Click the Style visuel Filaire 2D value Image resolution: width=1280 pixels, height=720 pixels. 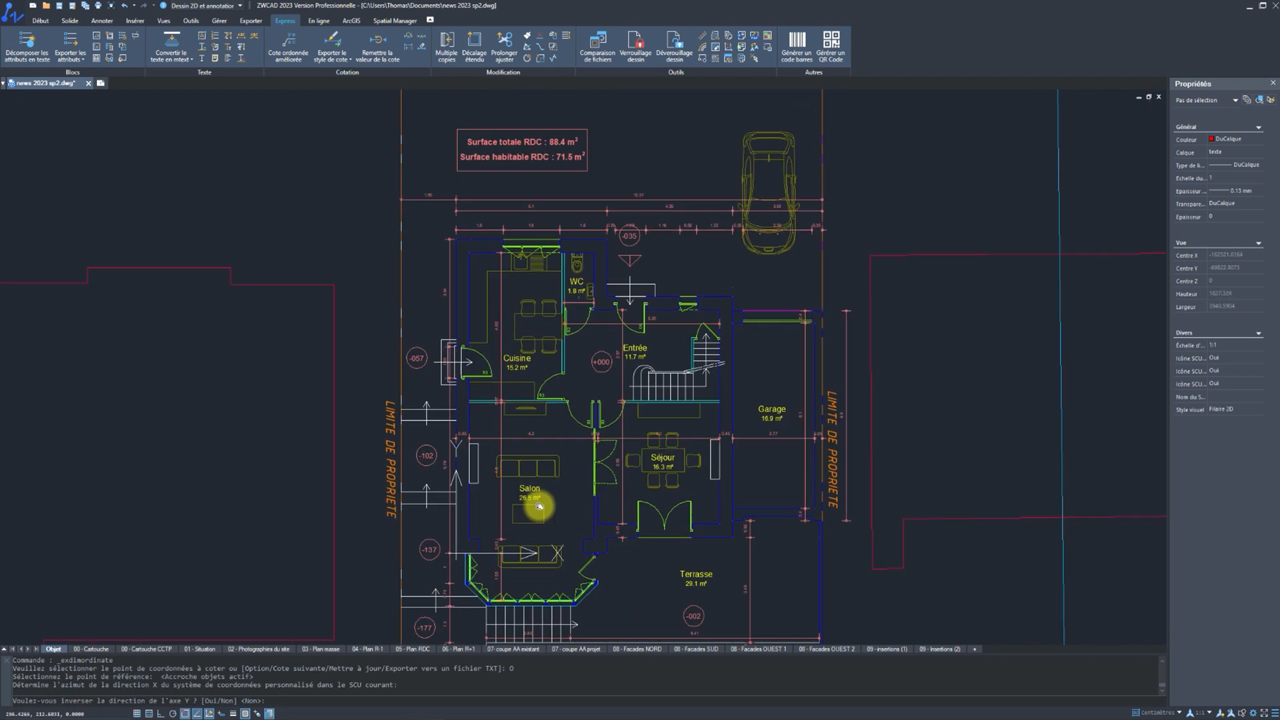pyautogui.click(x=1235, y=409)
